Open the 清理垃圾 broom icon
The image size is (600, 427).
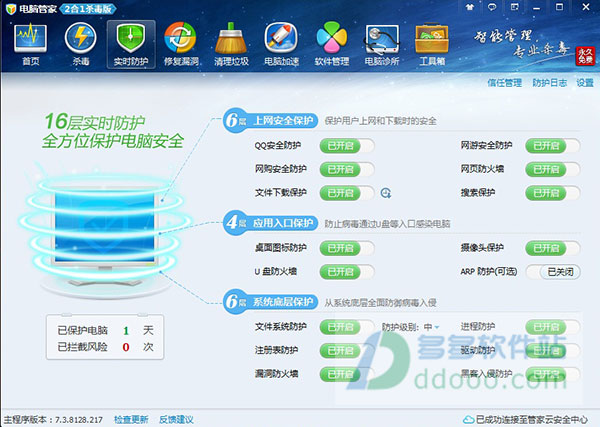click(231, 44)
